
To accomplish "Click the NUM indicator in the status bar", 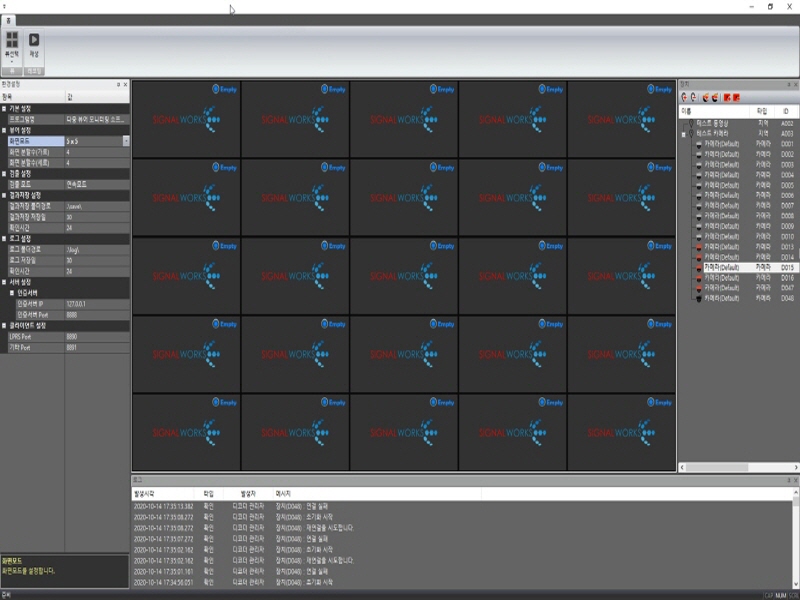I will [781, 595].
